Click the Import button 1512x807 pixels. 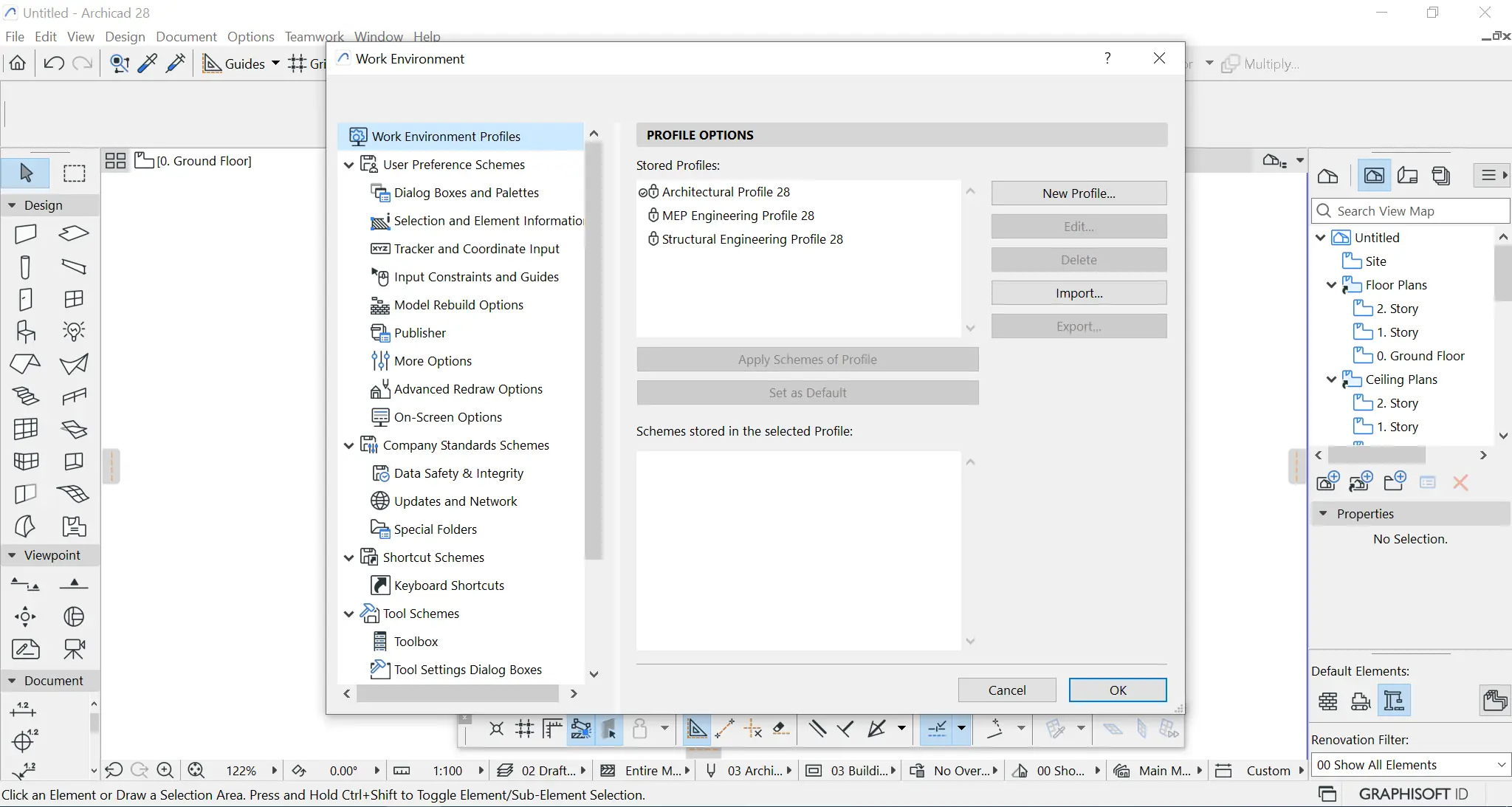pos(1078,293)
